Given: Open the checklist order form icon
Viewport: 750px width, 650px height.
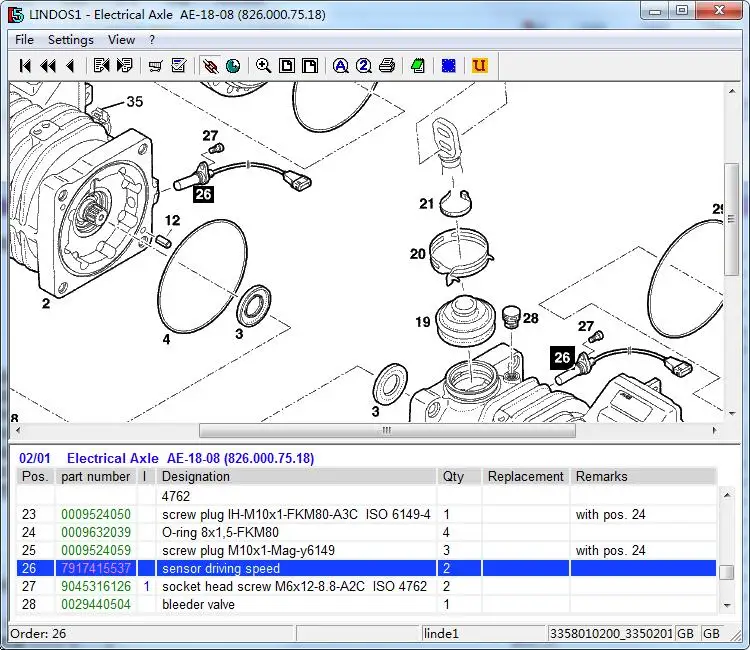Looking at the screenshot, I should (179, 66).
